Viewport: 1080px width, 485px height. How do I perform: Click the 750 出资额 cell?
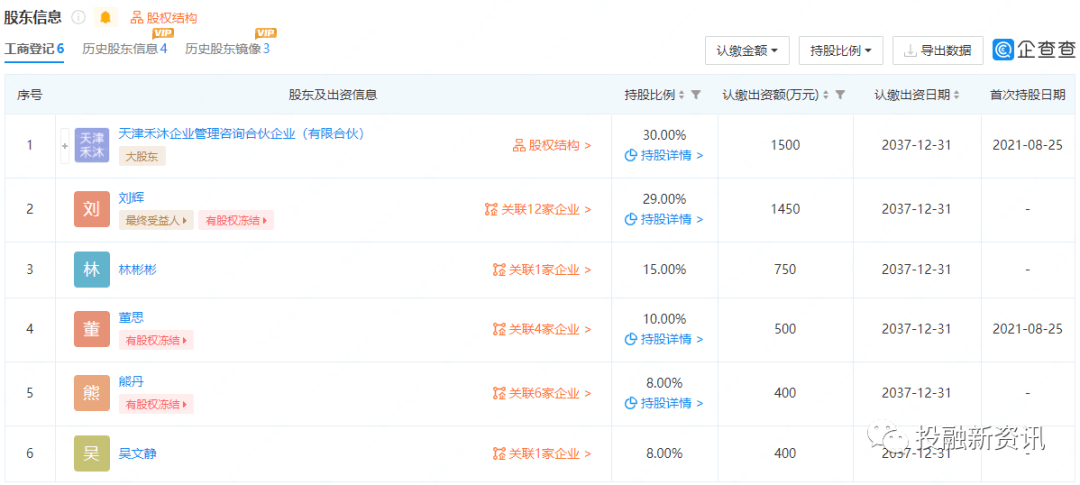tap(785, 269)
